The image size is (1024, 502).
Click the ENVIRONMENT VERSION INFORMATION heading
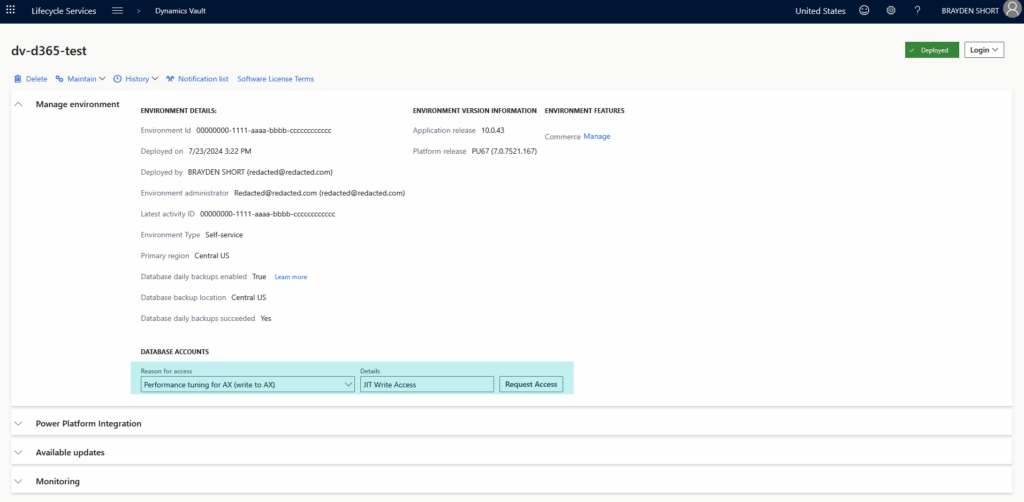tap(475, 111)
